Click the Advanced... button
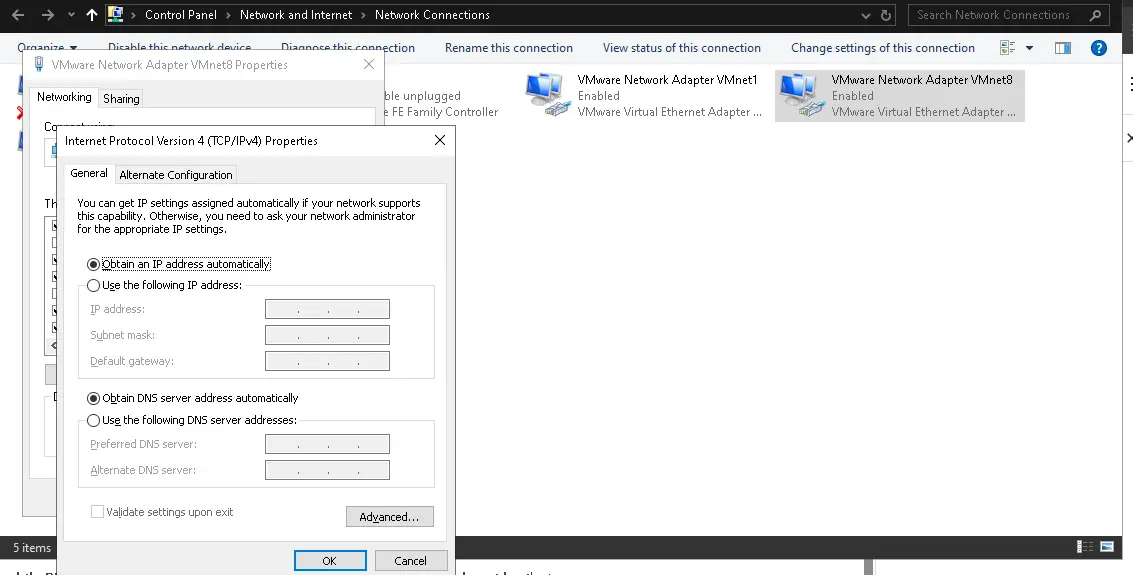 click(x=389, y=517)
